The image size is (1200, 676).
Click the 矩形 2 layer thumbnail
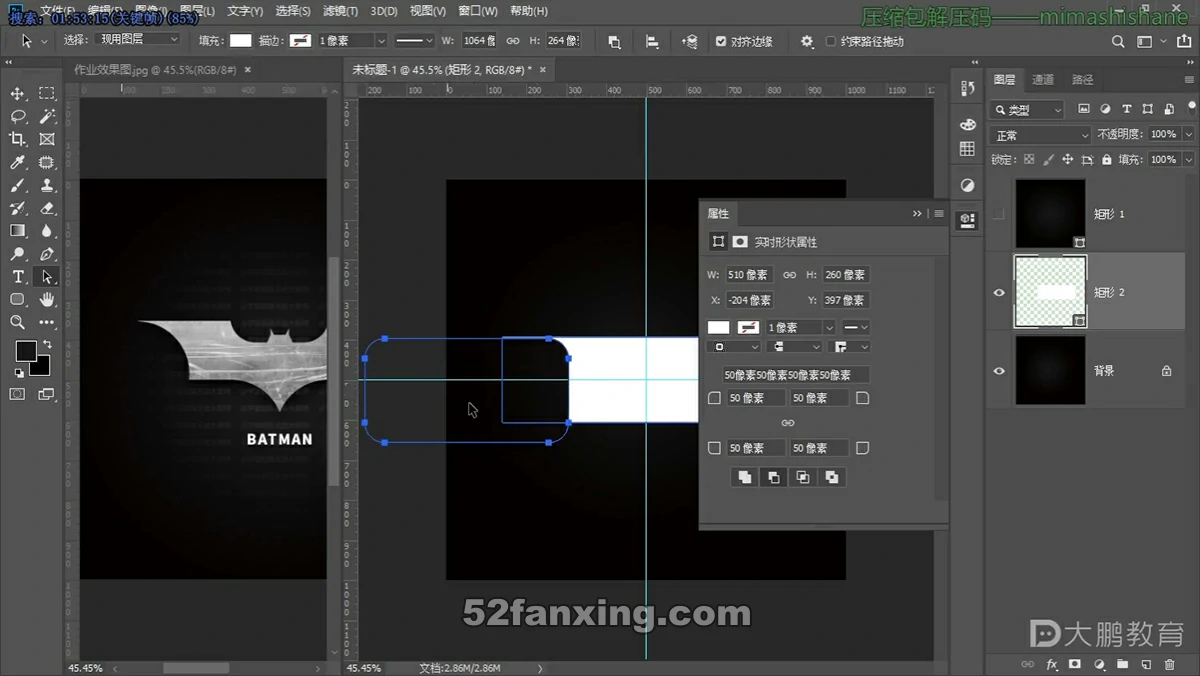1050,292
